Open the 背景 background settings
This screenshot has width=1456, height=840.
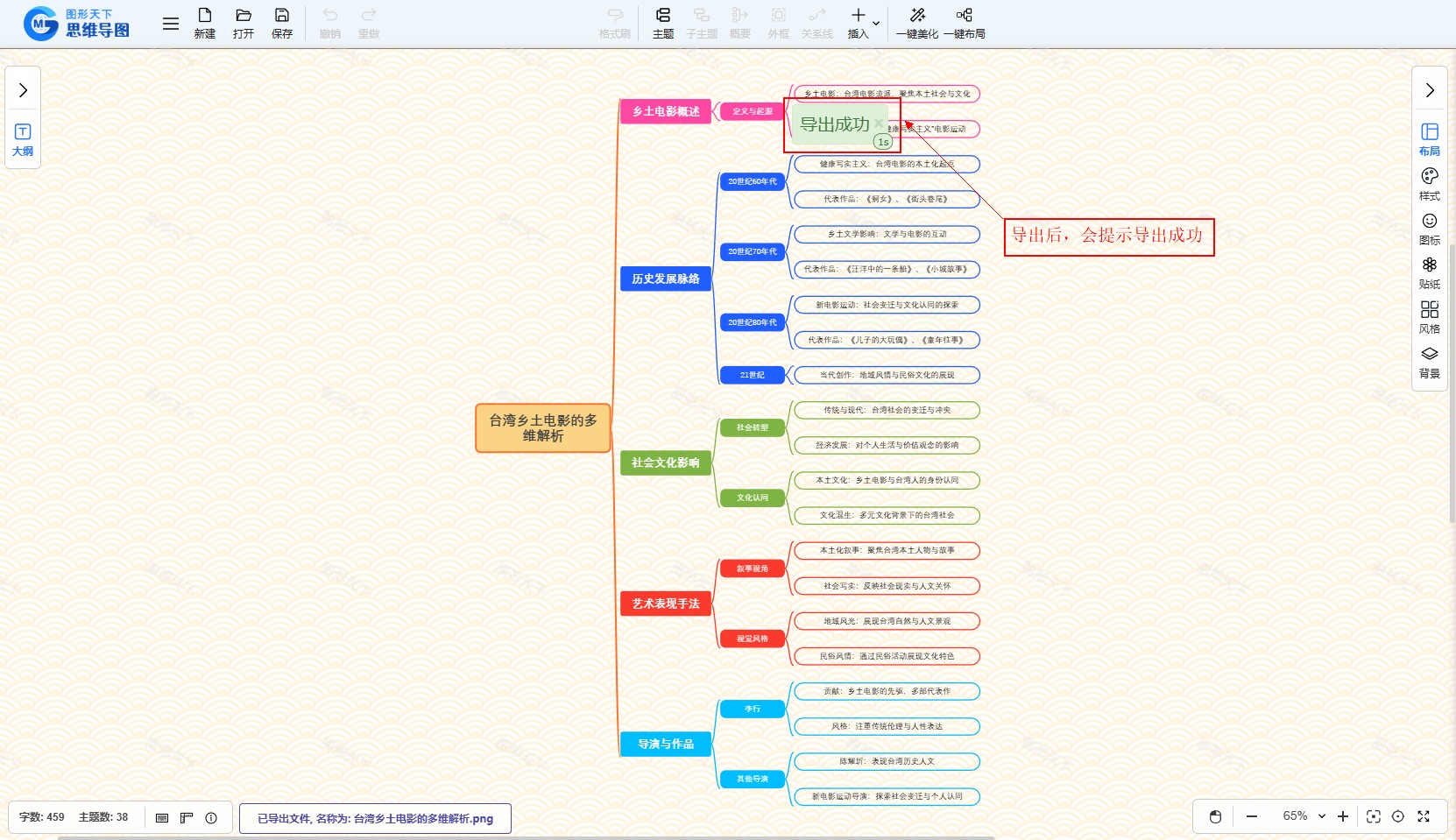tap(1429, 362)
